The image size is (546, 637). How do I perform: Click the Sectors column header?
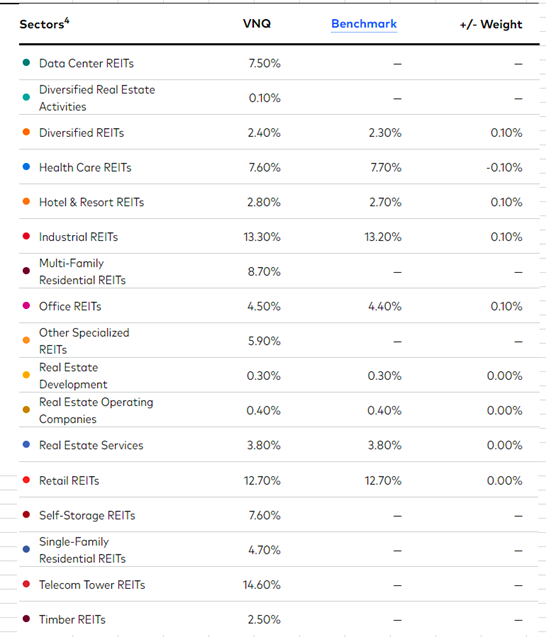tap(44, 24)
